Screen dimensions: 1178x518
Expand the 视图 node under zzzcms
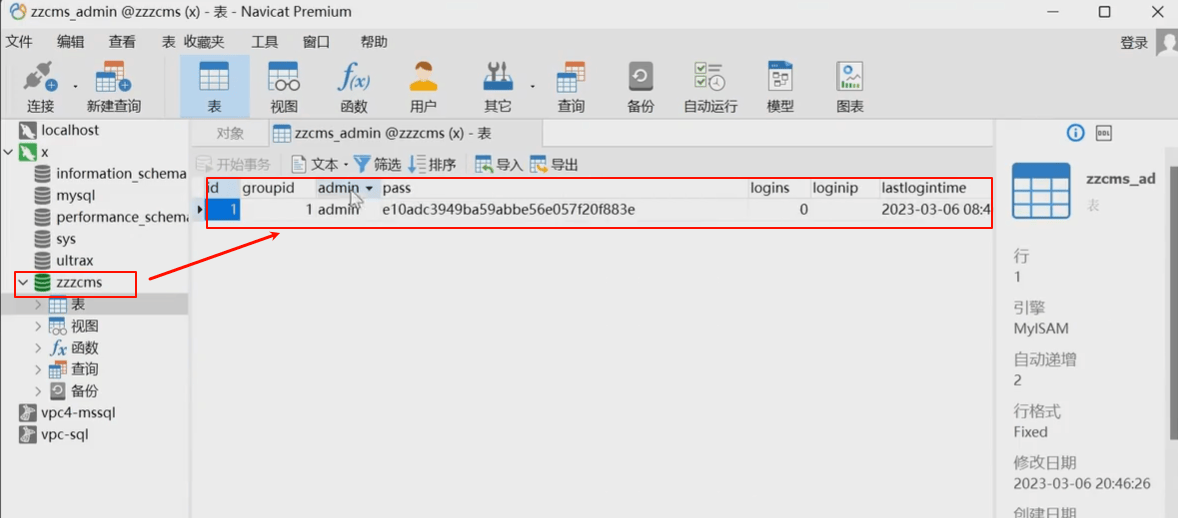[x=38, y=326]
